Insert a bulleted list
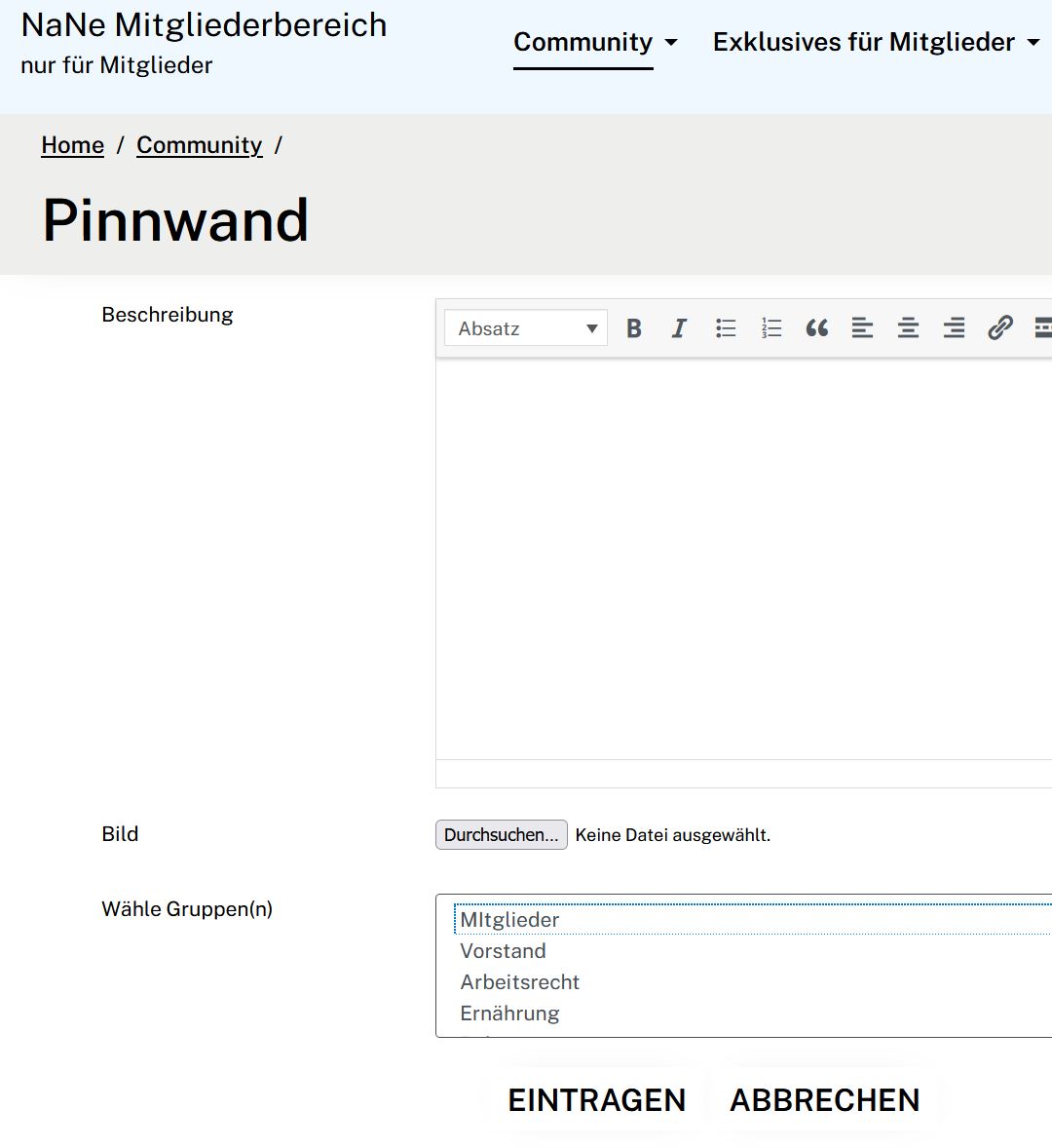 (725, 327)
